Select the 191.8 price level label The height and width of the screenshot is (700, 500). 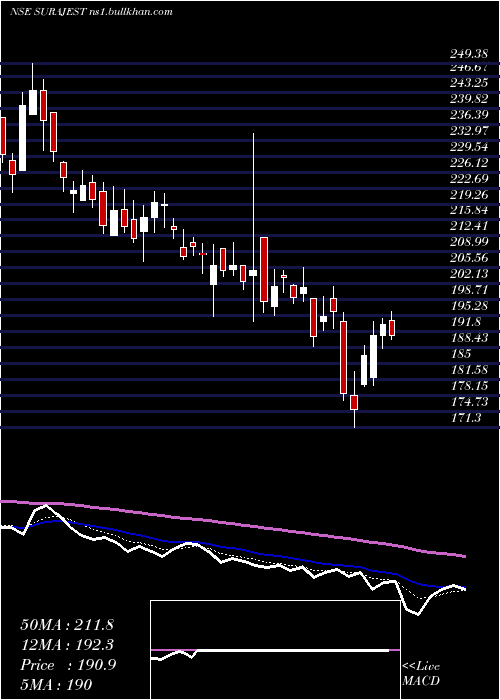(x=466, y=322)
